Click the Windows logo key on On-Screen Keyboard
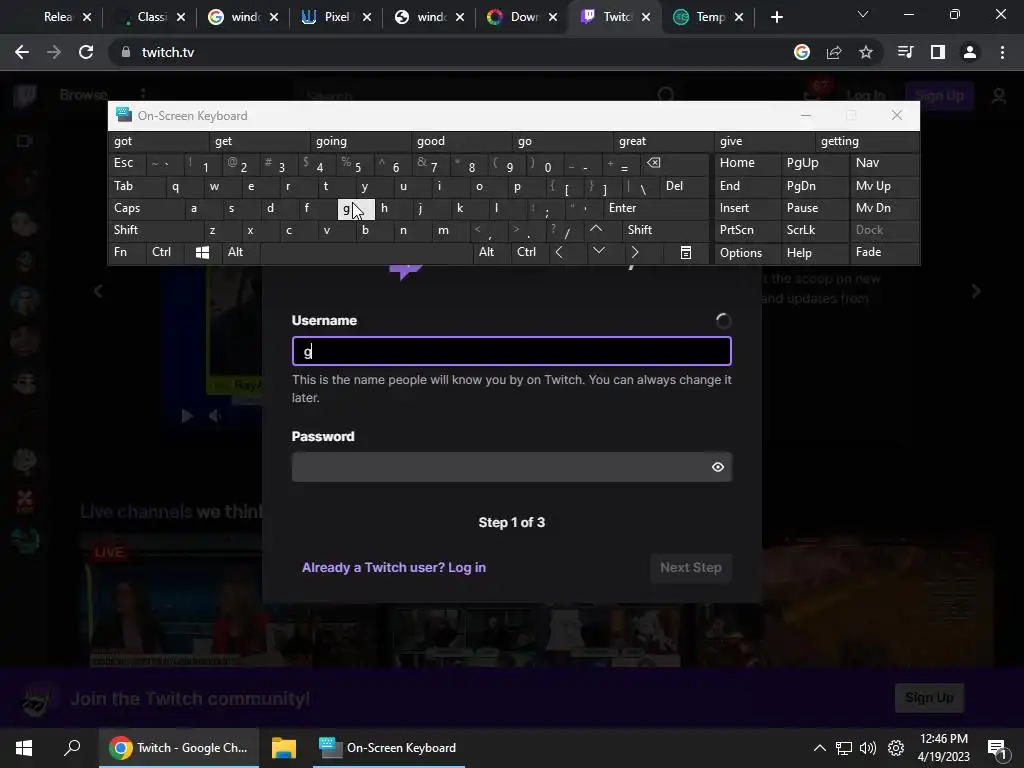Image resolution: width=1024 pixels, height=768 pixels. 202,253
